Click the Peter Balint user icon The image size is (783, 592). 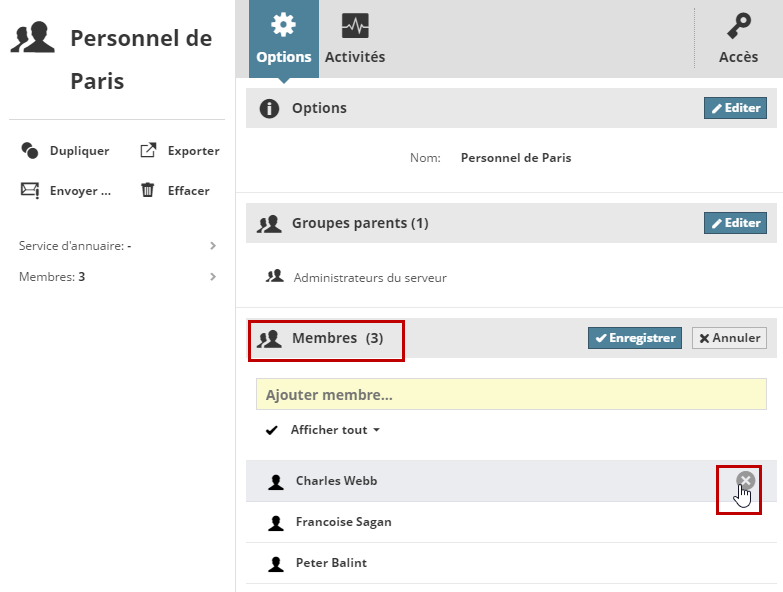276,564
